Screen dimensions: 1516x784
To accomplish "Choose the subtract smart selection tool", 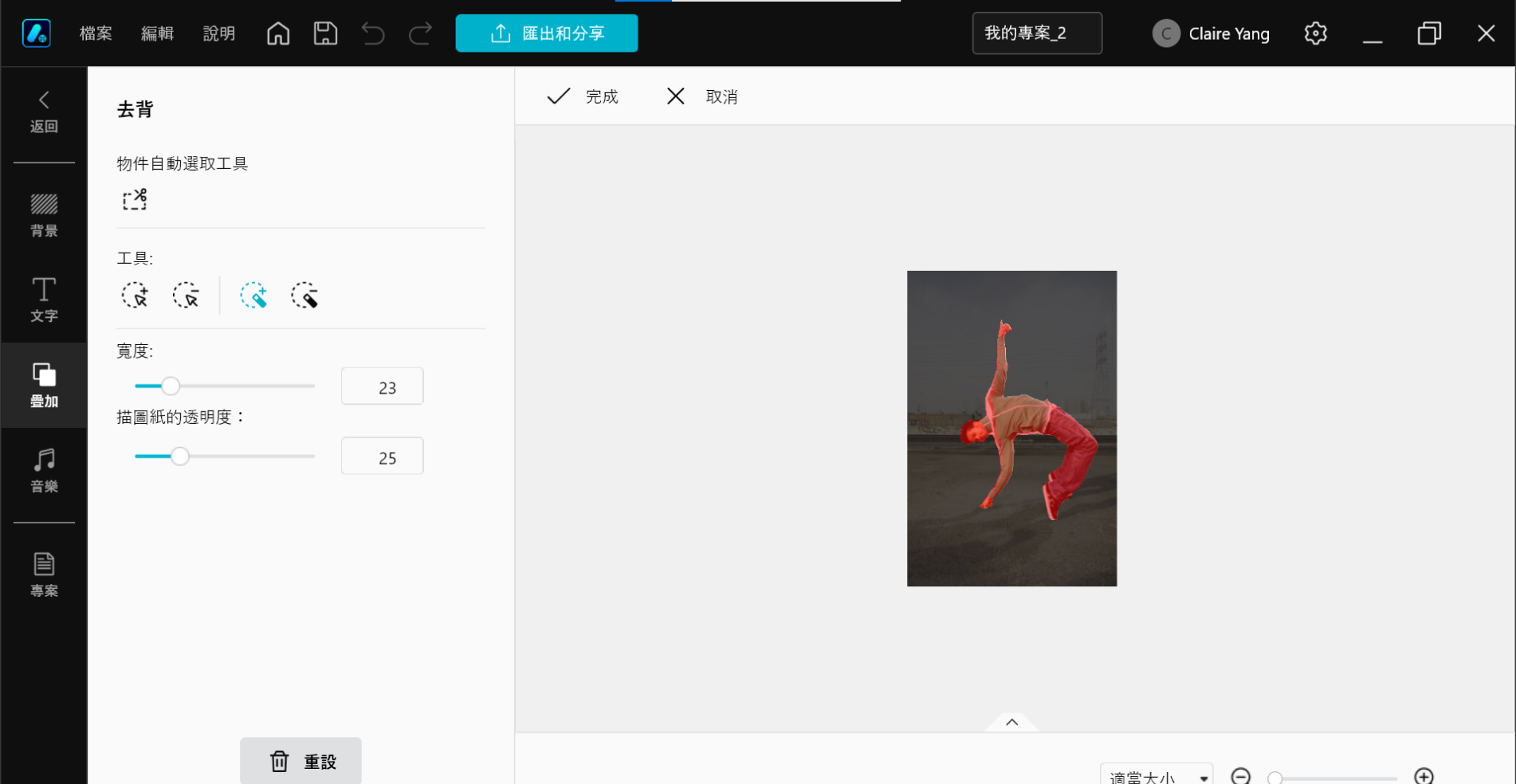I will coord(186,296).
